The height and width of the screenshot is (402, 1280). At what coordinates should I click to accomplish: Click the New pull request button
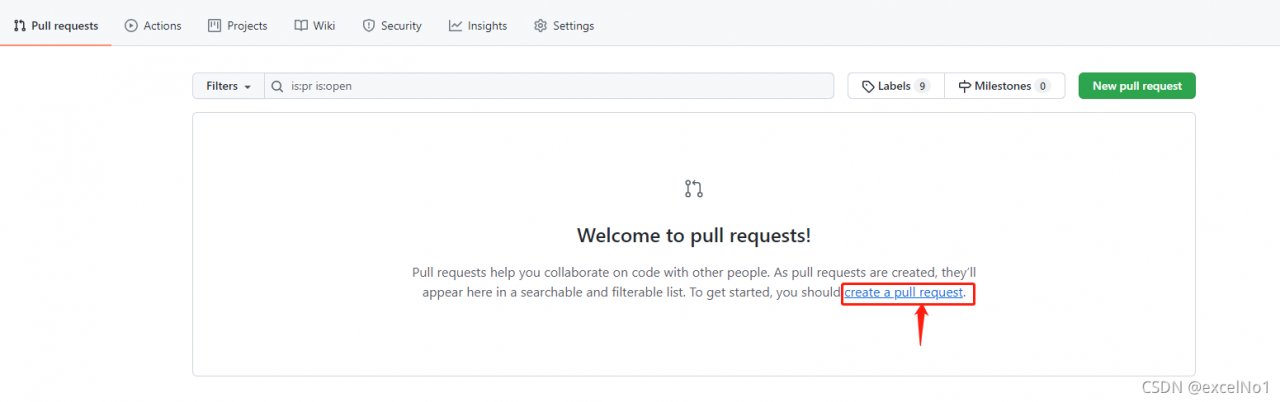(1137, 86)
